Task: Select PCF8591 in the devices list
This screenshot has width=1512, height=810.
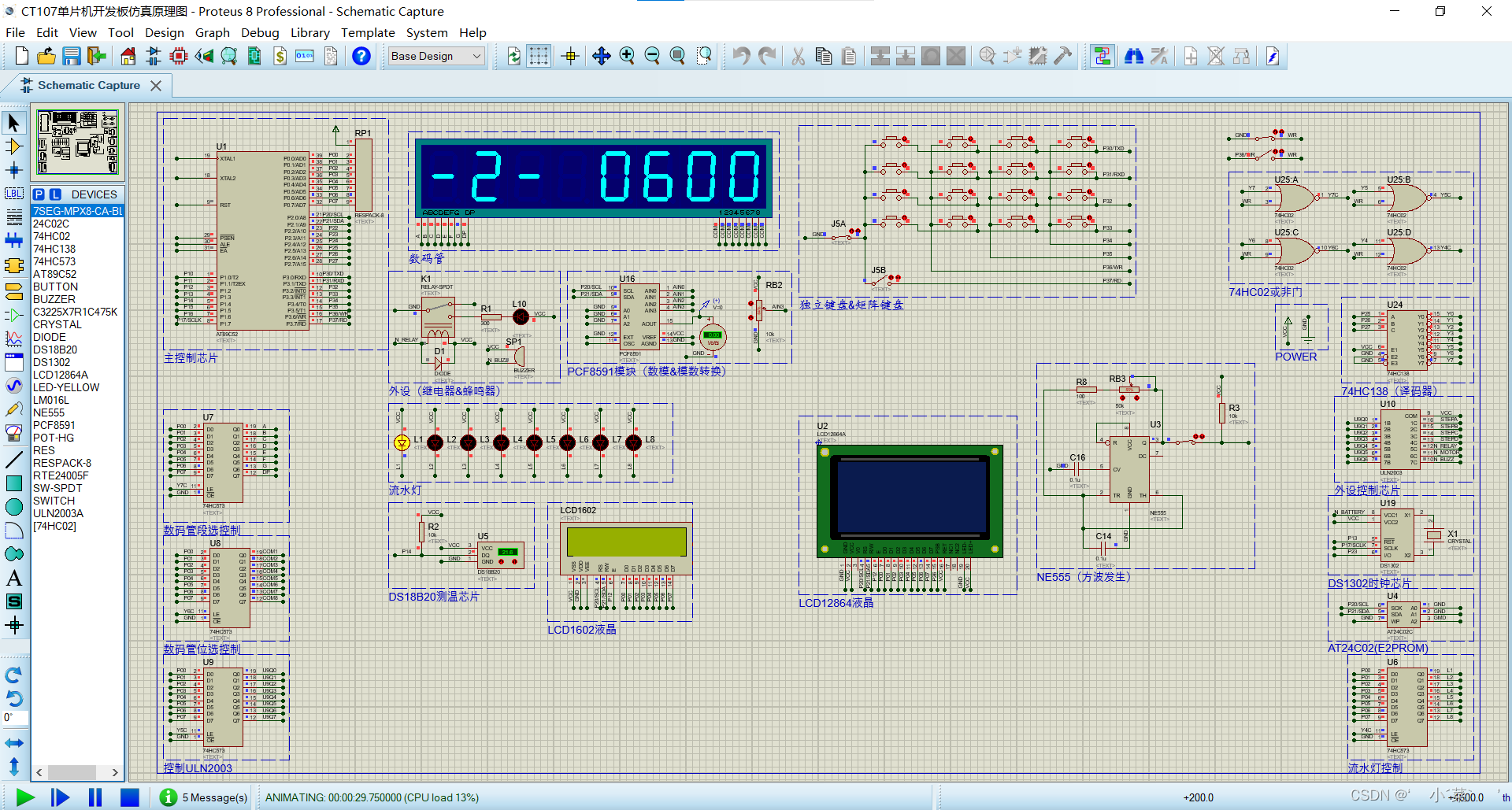Action: [77, 425]
